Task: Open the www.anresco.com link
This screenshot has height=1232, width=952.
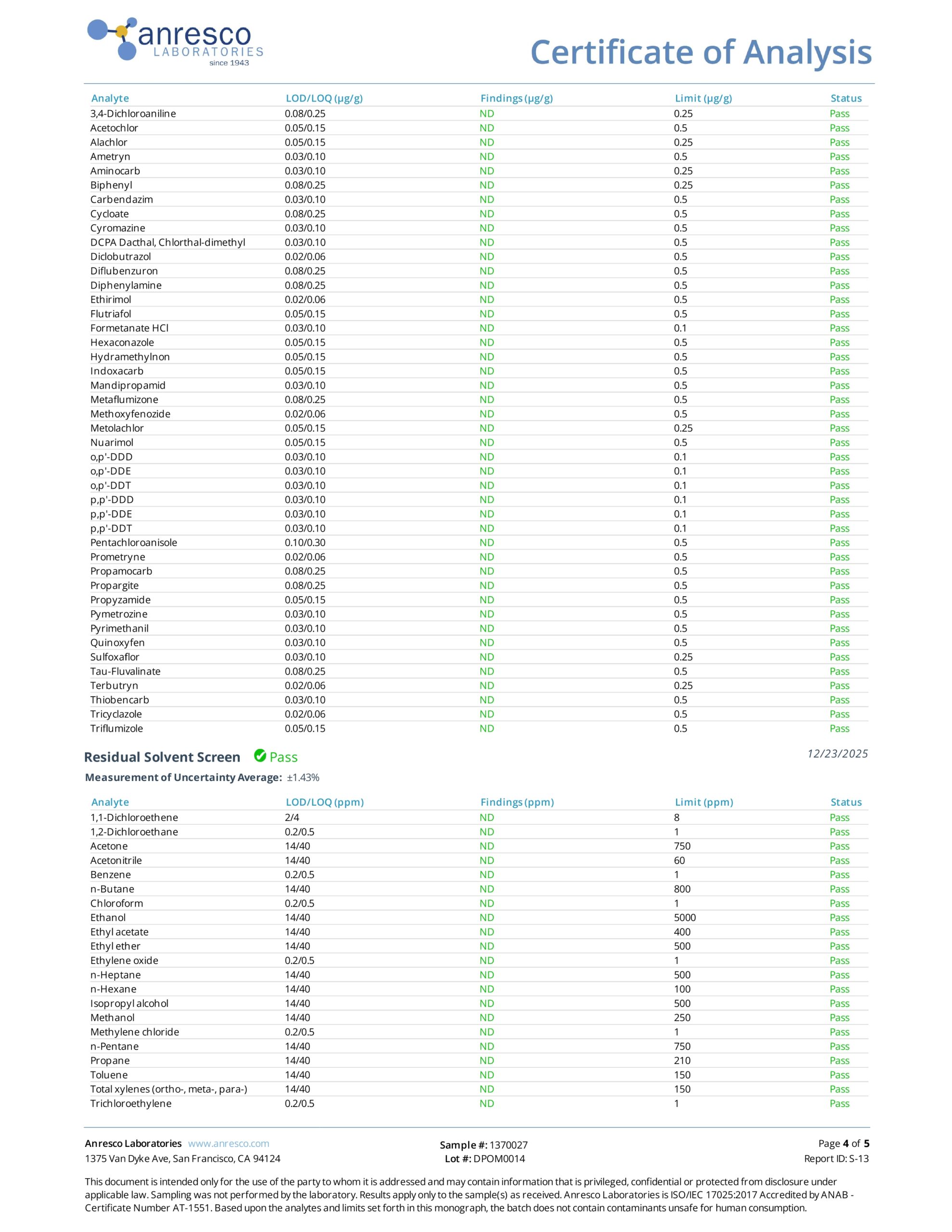Action: click(x=229, y=1143)
